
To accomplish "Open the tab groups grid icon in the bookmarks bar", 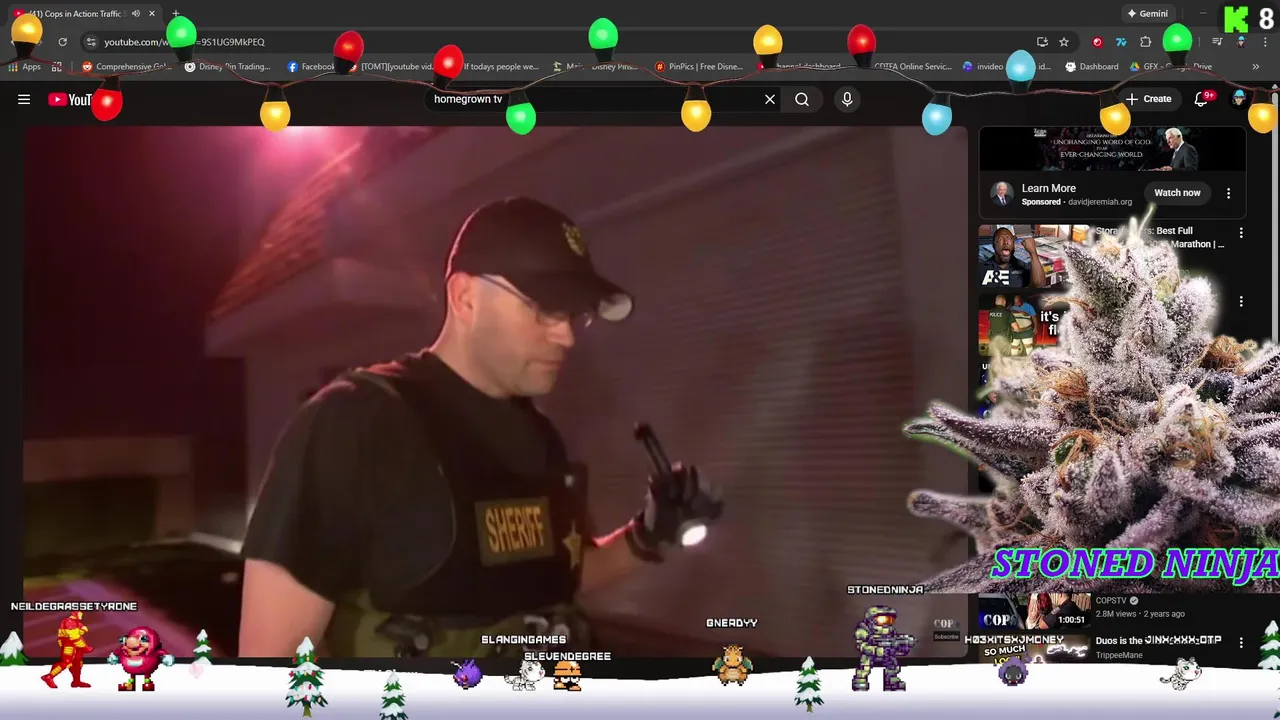I will coord(57,67).
